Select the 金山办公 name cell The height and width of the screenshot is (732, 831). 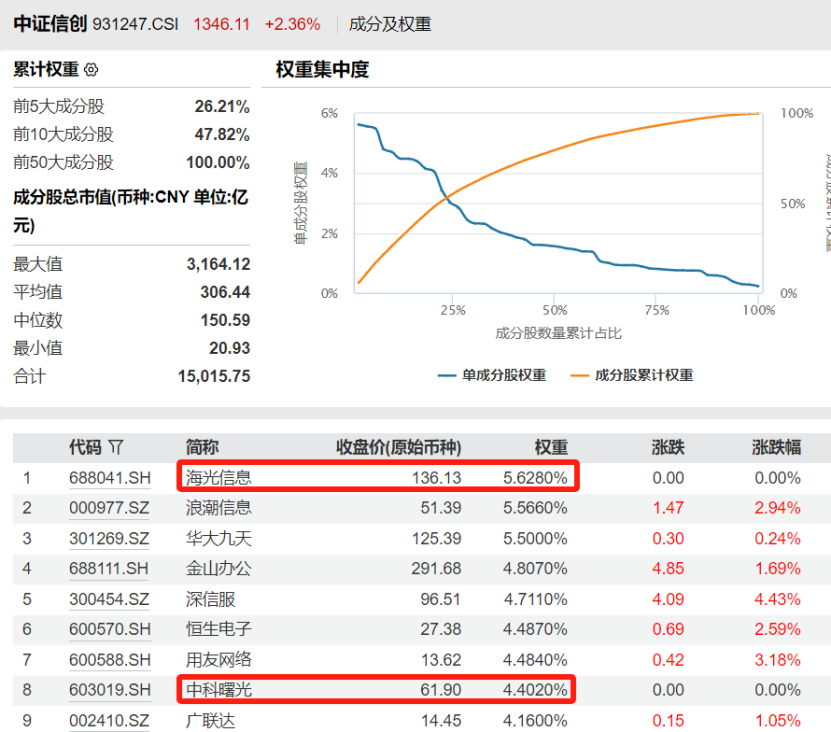(218, 568)
